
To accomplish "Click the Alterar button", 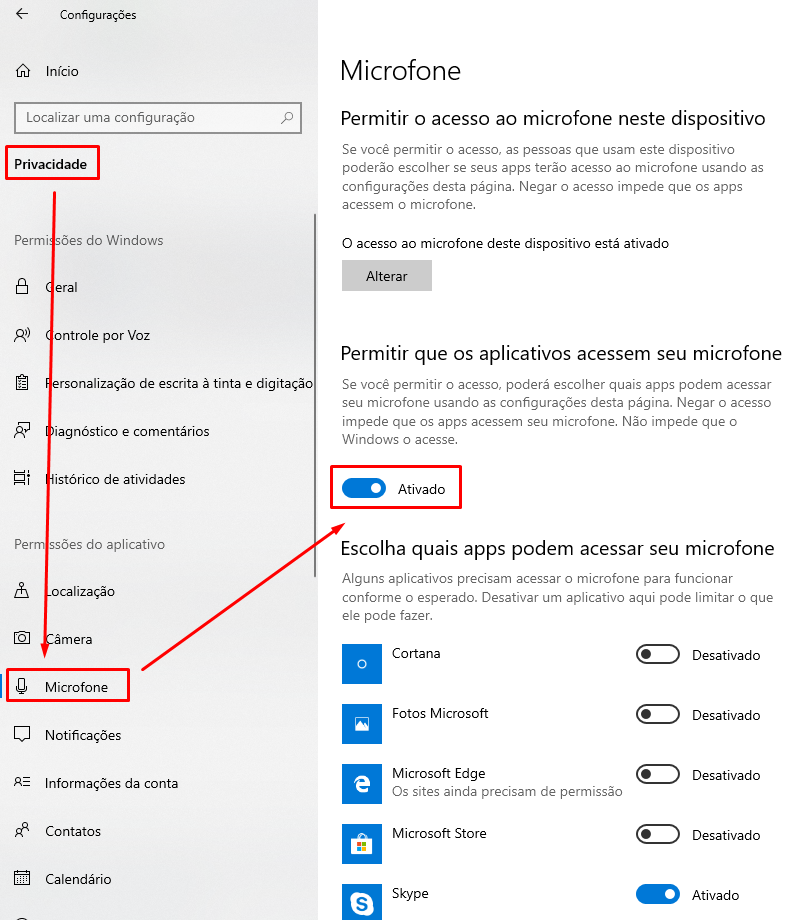I will point(387,276).
